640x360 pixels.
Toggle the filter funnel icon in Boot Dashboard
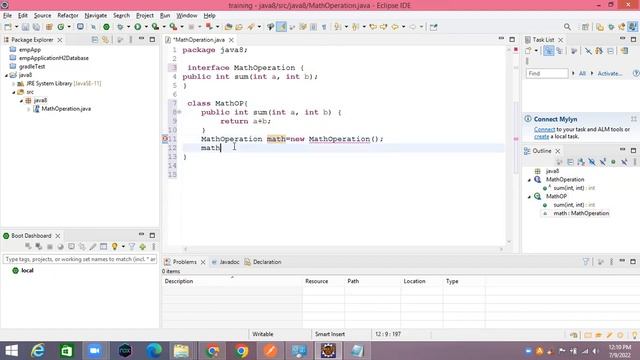pos(132,247)
